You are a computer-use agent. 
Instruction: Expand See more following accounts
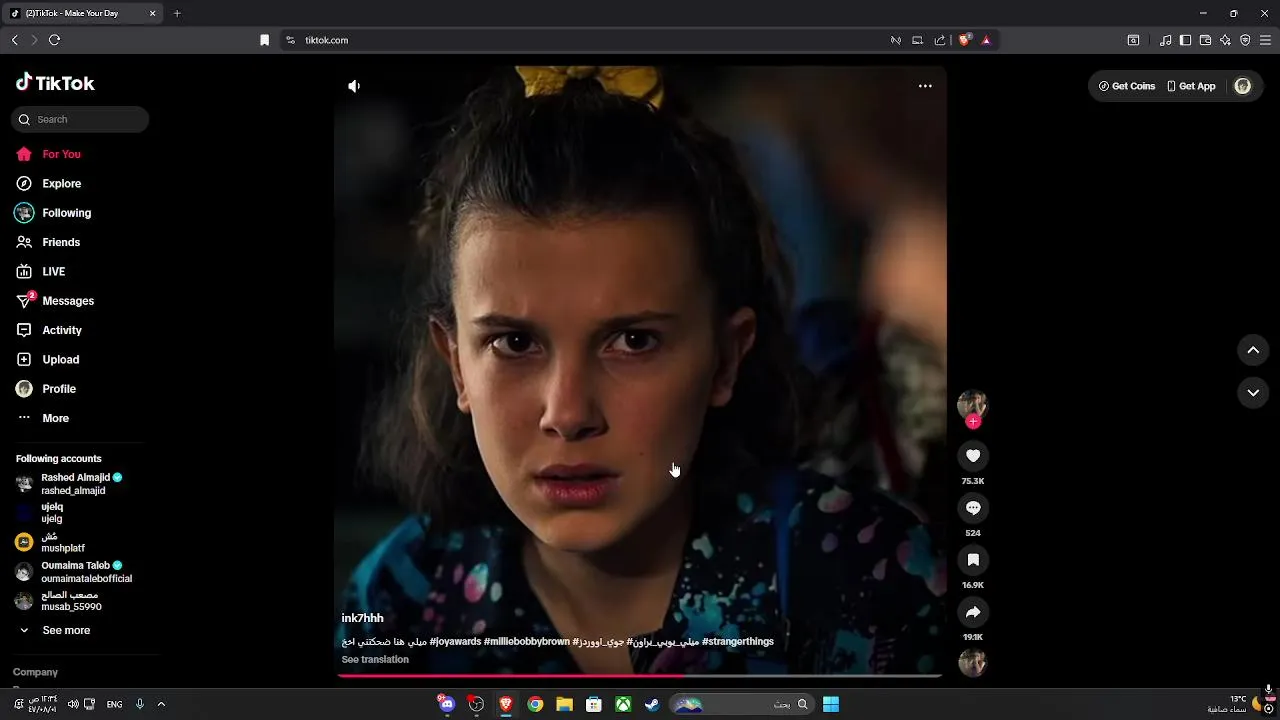click(55, 631)
